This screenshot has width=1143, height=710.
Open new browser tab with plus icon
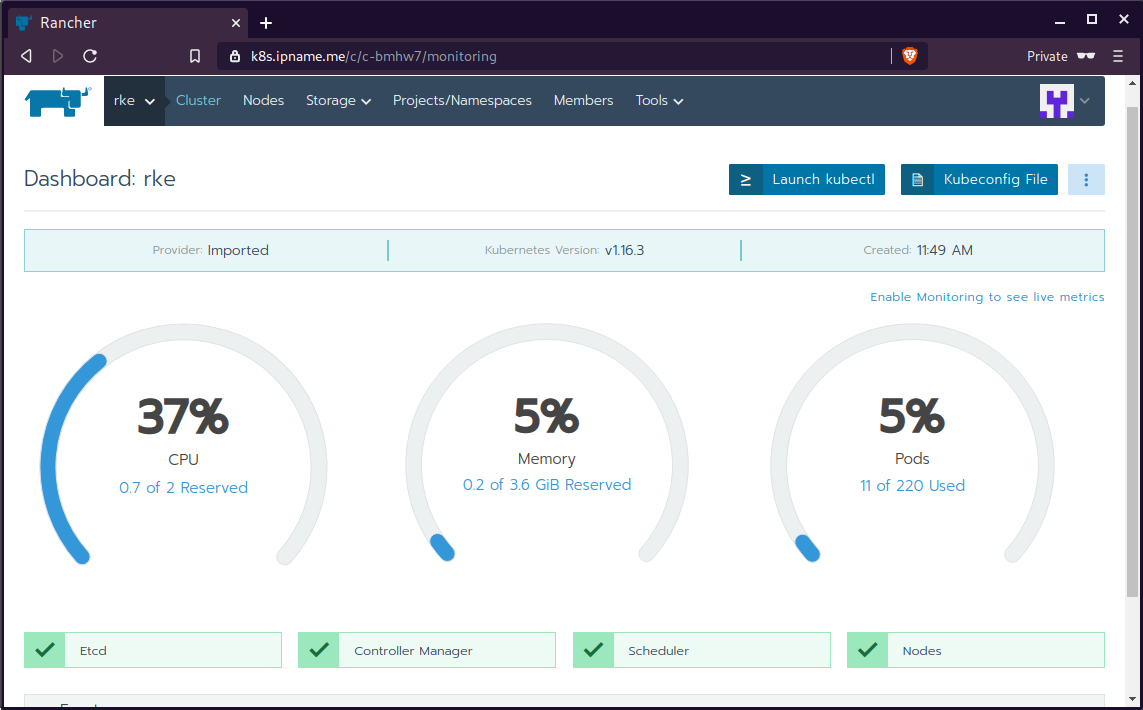point(266,23)
